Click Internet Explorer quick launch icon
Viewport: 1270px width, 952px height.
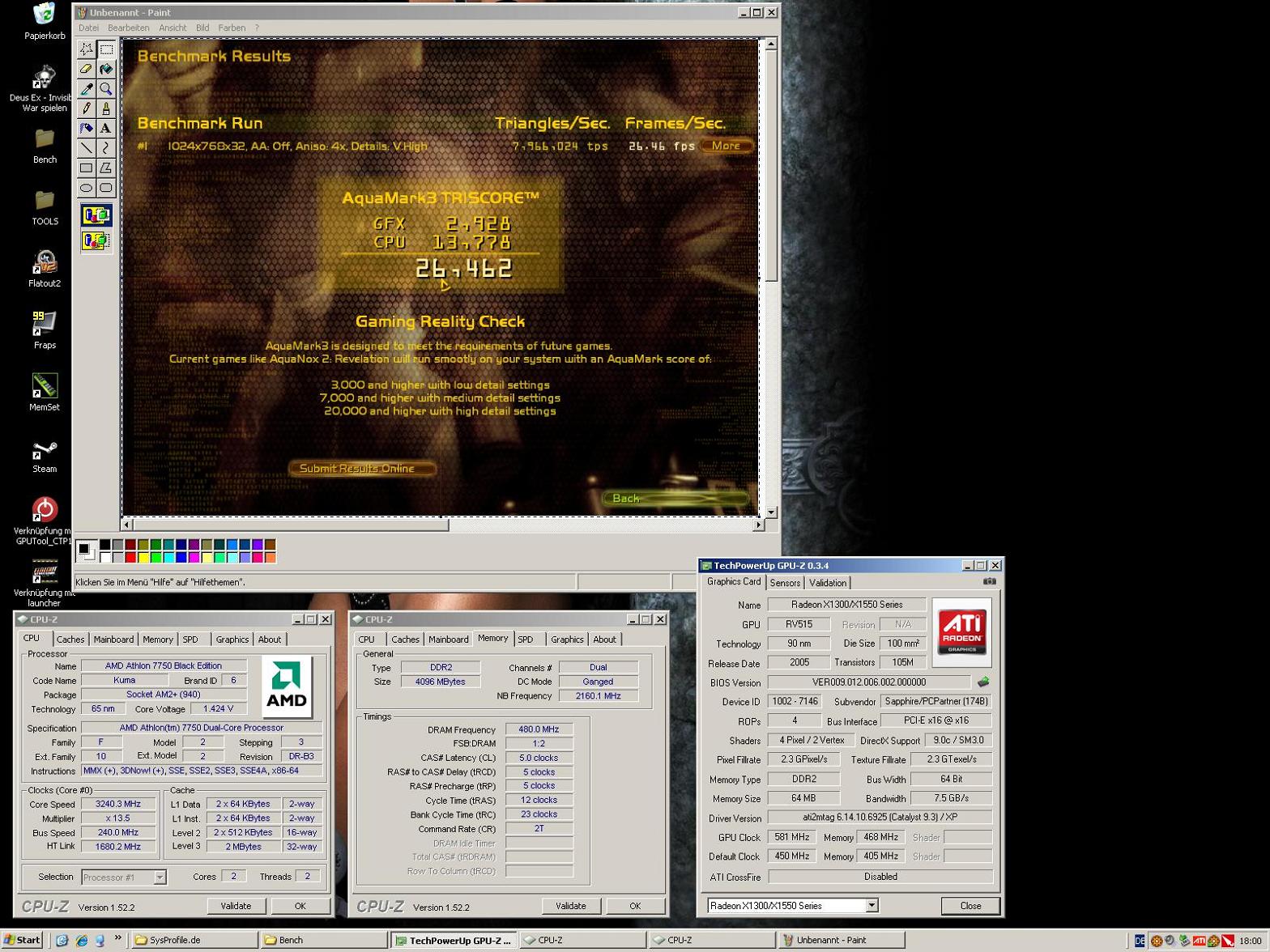[x=81, y=940]
